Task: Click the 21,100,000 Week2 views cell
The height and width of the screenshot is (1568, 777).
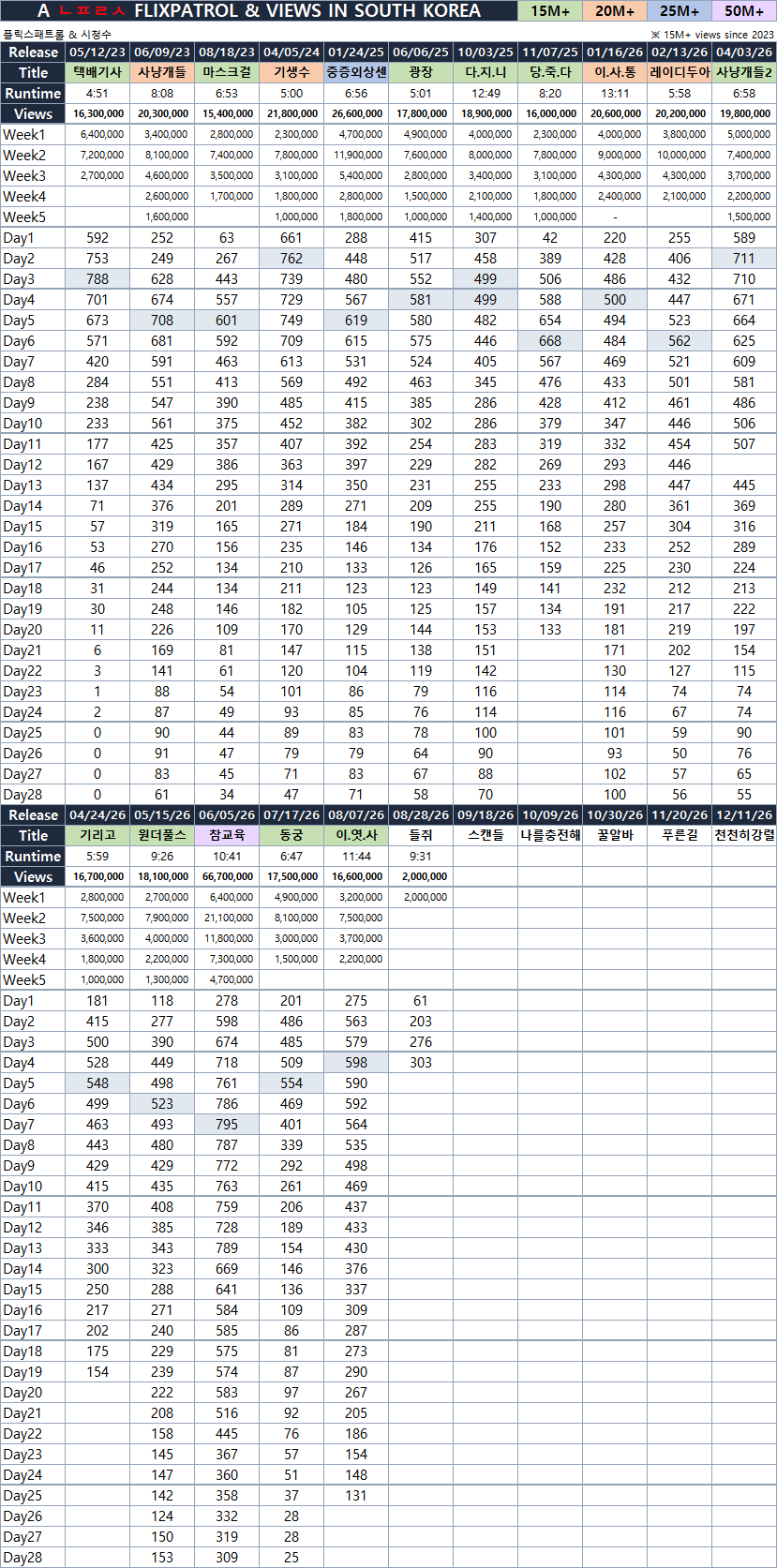Action: (227, 918)
